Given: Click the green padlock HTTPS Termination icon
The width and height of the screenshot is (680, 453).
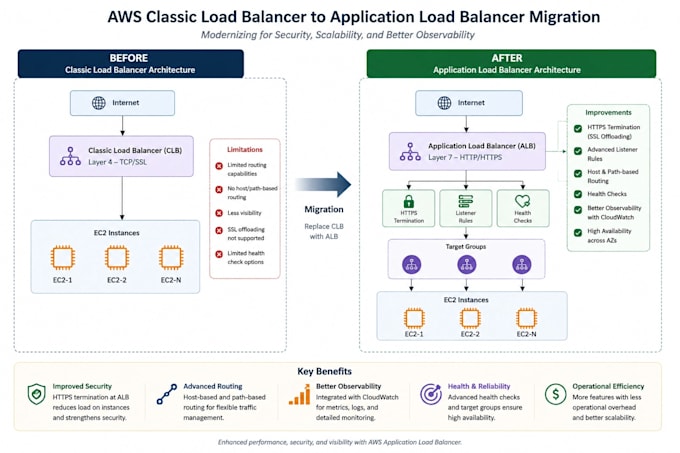Looking at the screenshot, I should 409,201.
